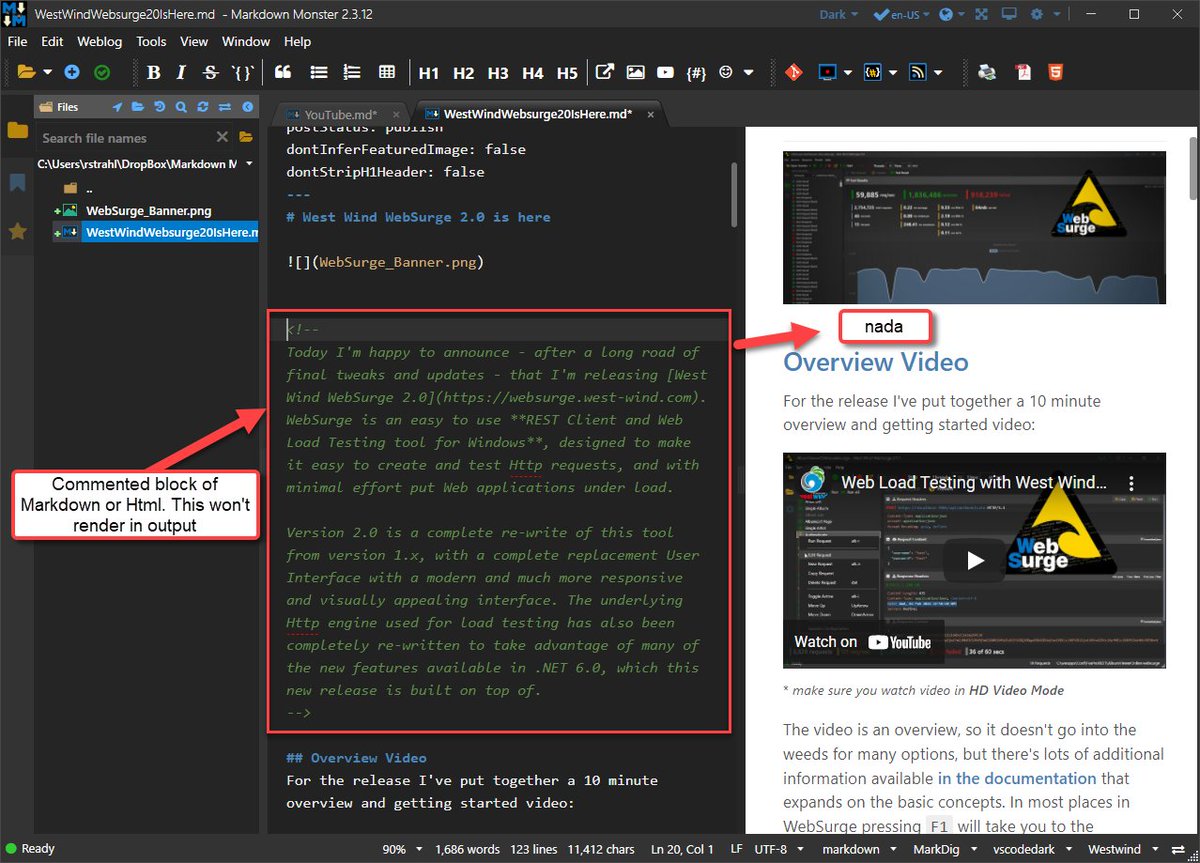This screenshot has height=863, width=1200.
Task: Open the Tools menu
Action: pyautogui.click(x=151, y=42)
